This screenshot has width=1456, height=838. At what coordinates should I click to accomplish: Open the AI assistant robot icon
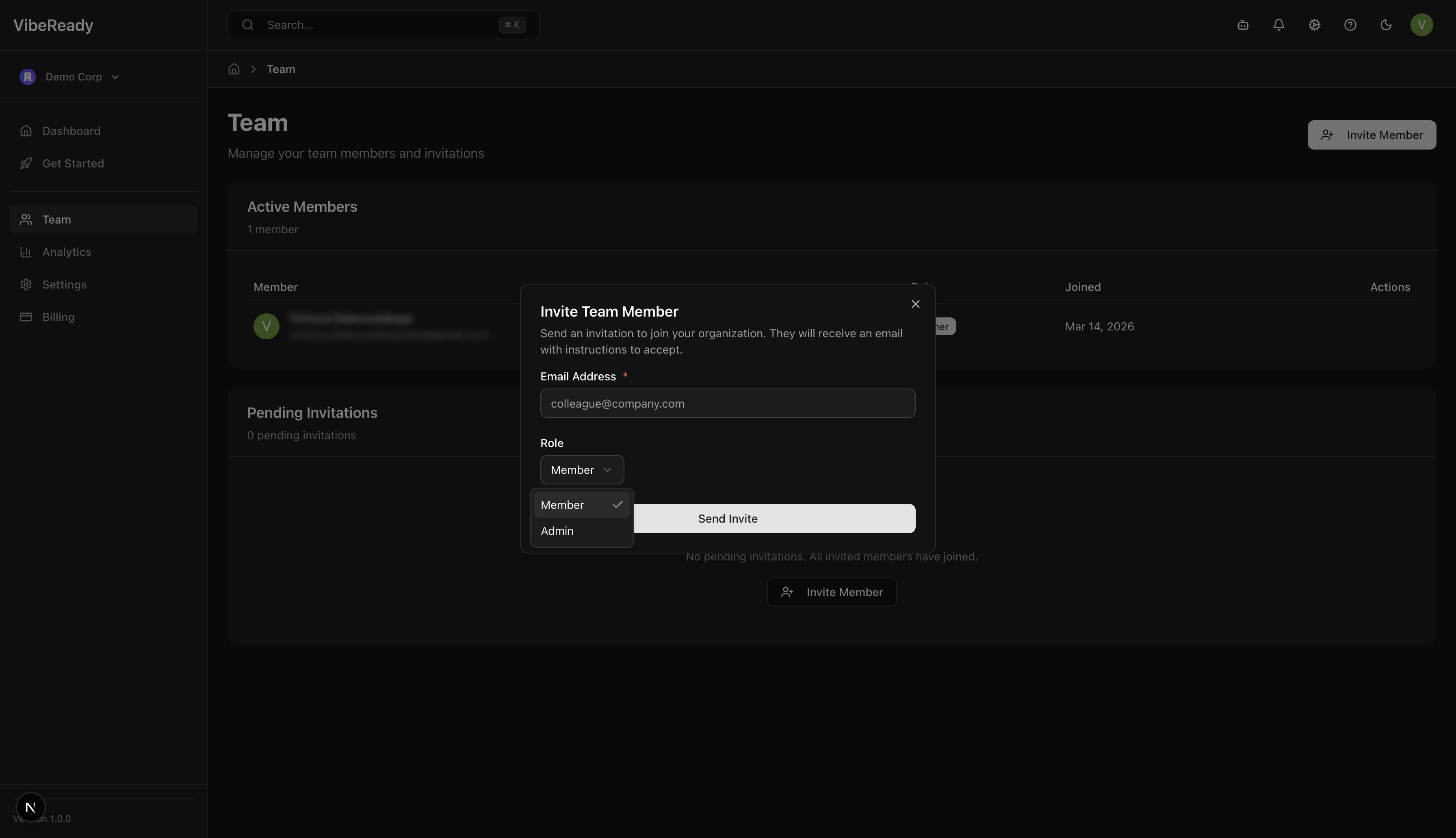(1243, 25)
